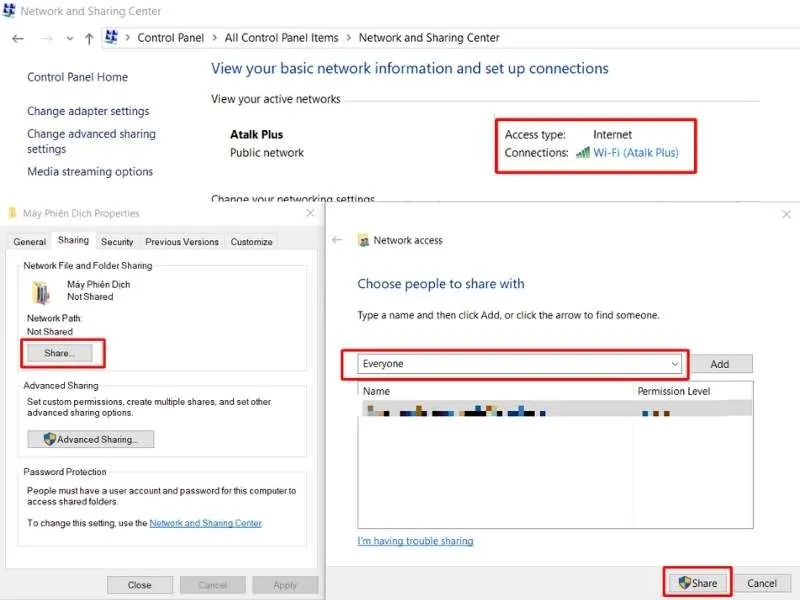Image resolution: width=800 pixels, height=600 pixels.
Task: Expand the Everyone user dropdown
Action: (x=676, y=364)
